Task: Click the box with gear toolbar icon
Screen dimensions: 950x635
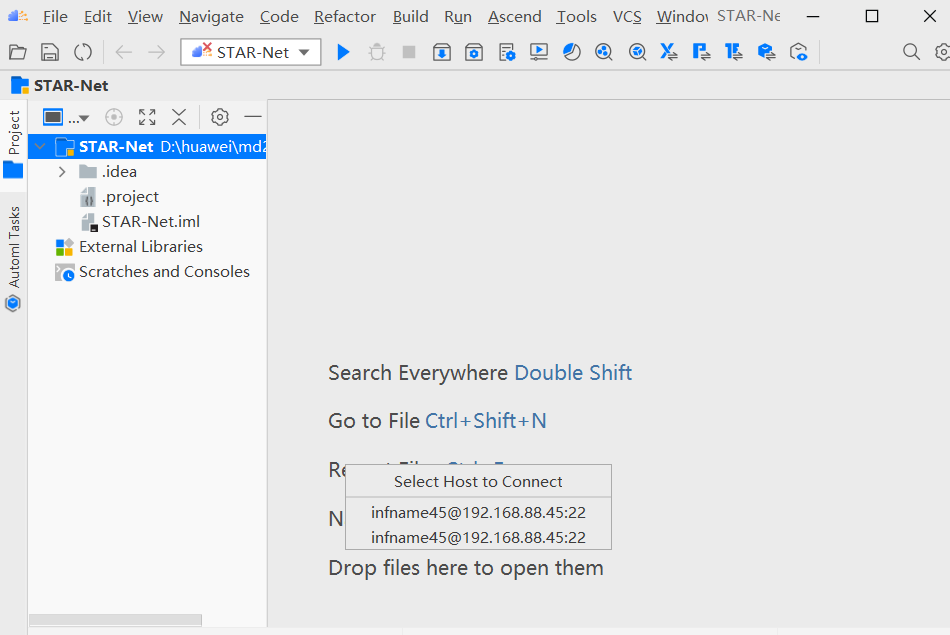Action: tap(474, 53)
